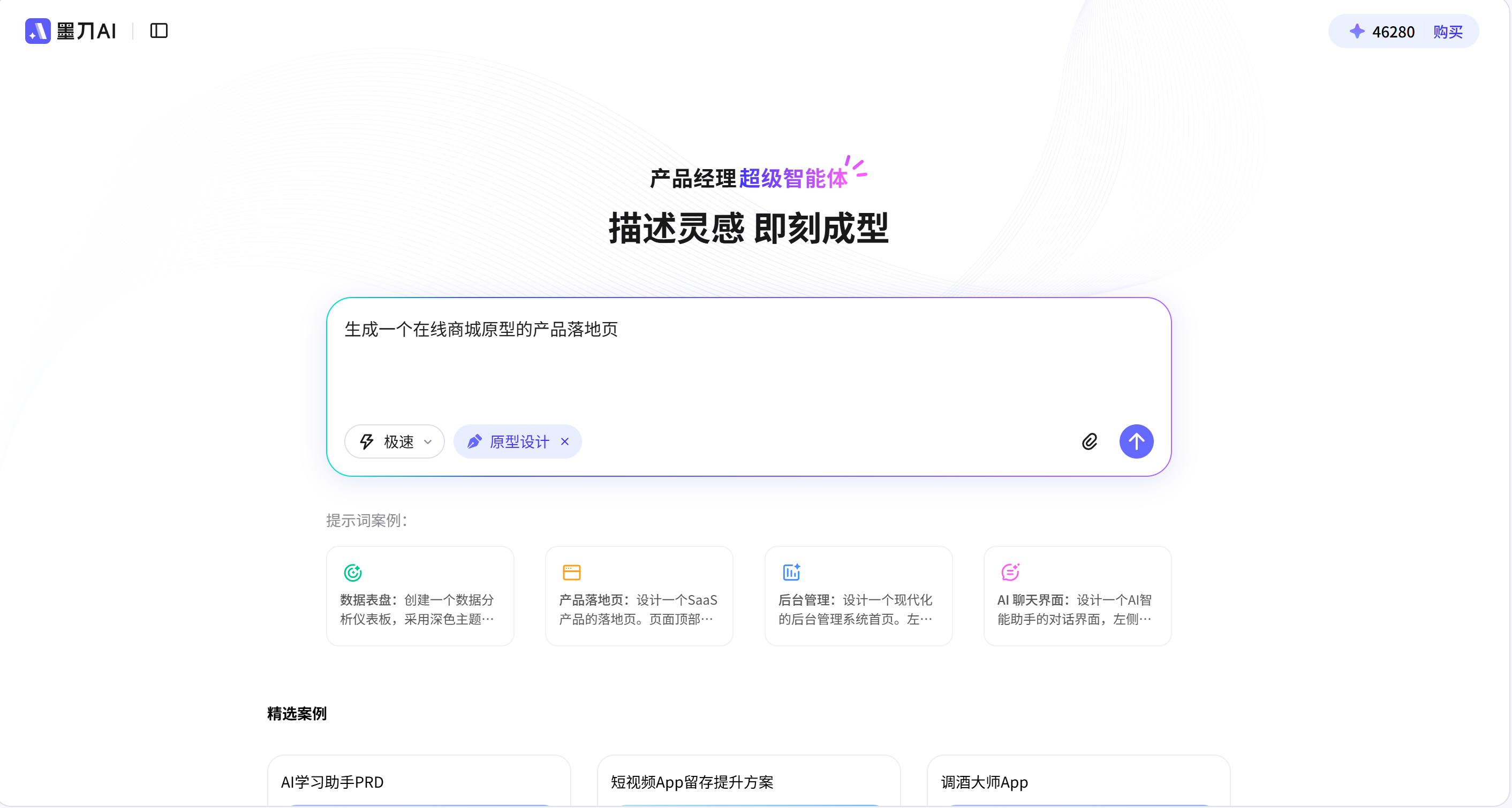
Task: Click the attachment paperclip icon
Action: (x=1090, y=441)
